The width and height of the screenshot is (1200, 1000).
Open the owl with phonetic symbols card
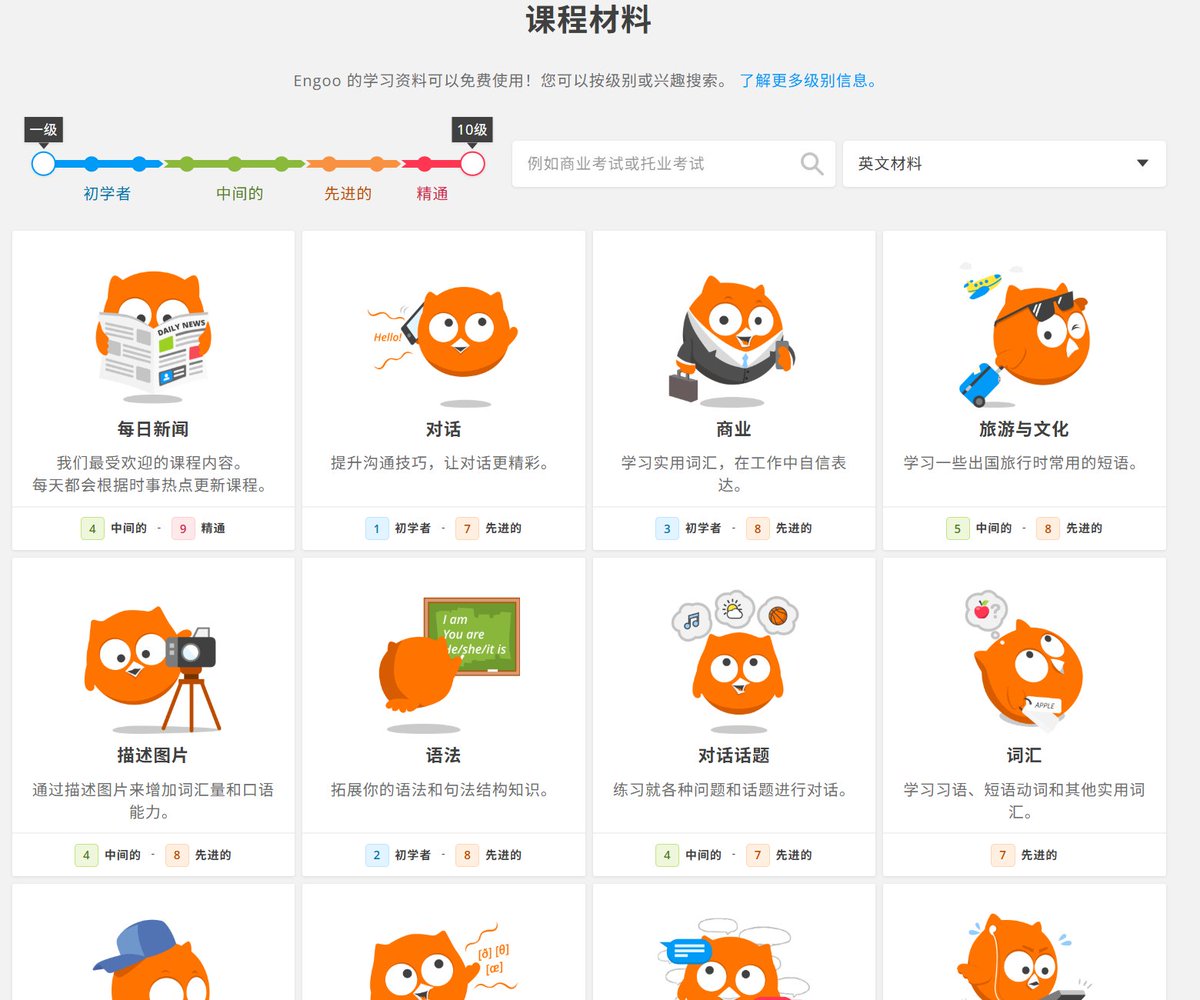[x=443, y=942]
